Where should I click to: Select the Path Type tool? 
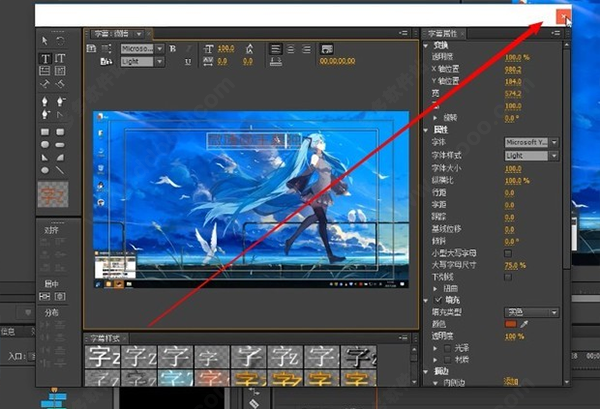[45, 84]
